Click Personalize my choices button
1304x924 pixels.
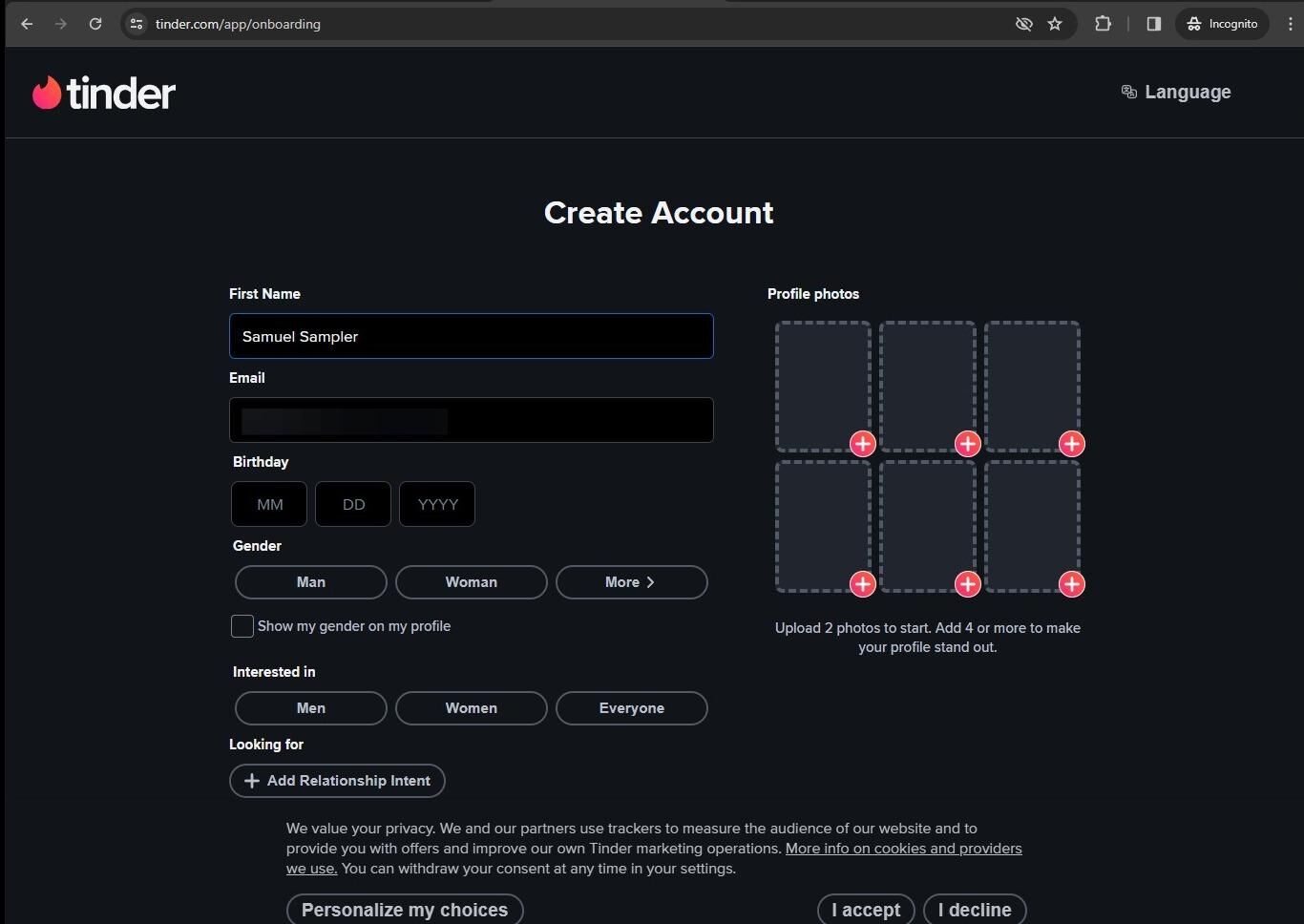click(x=405, y=910)
